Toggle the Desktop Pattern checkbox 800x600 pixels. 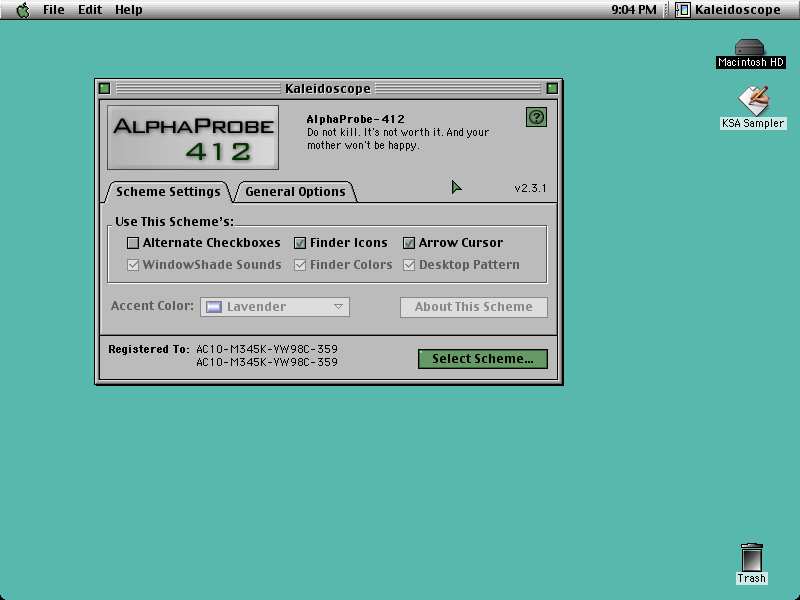[409, 265]
